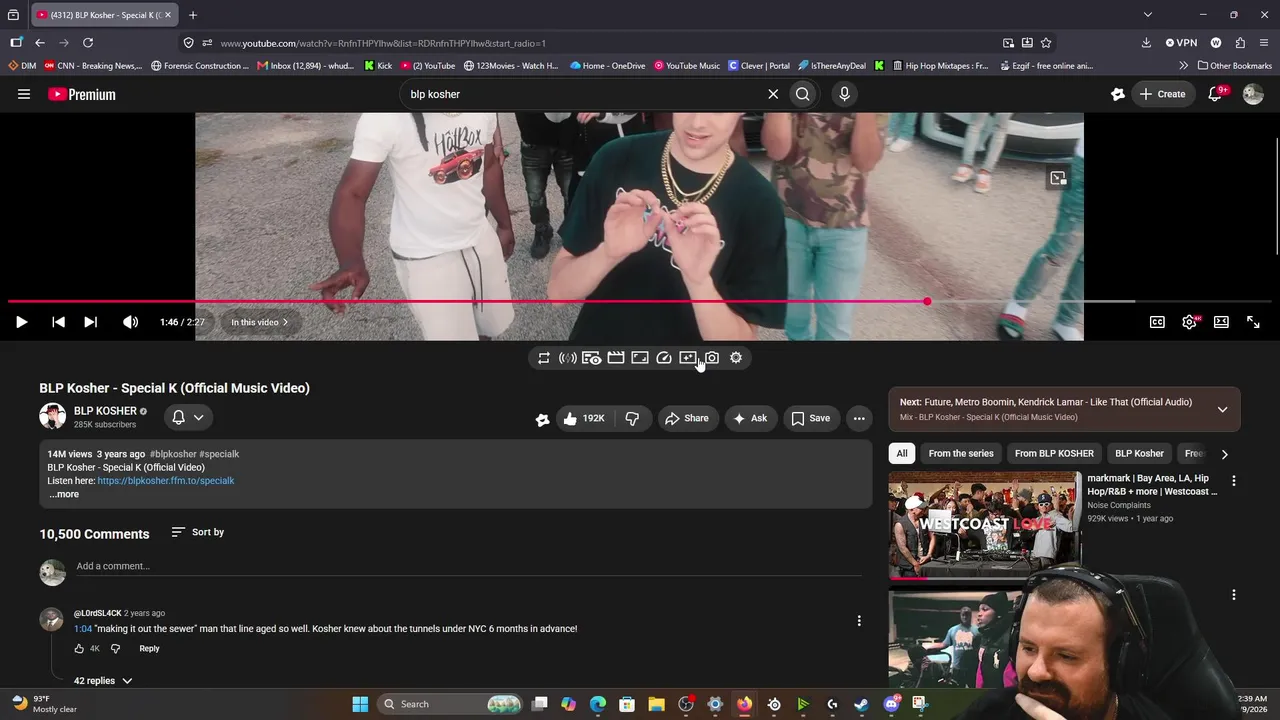Reload the page from the browser toolbar
This screenshot has width=1280, height=720.
pos(88,43)
